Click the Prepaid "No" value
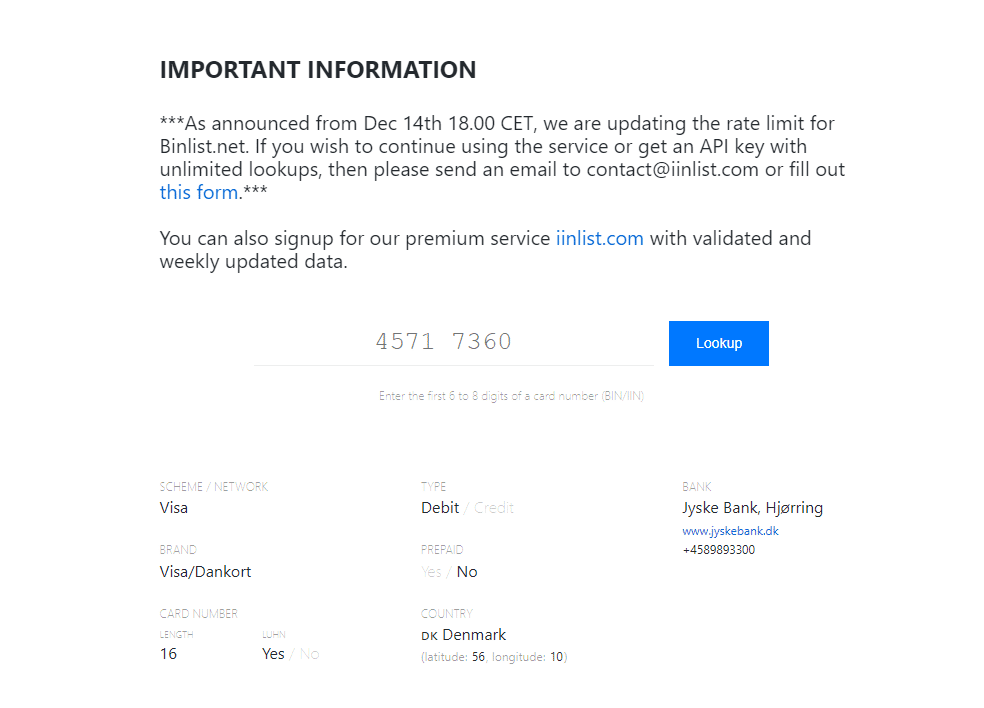This screenshot has height=708, width=984. point(467,572)
